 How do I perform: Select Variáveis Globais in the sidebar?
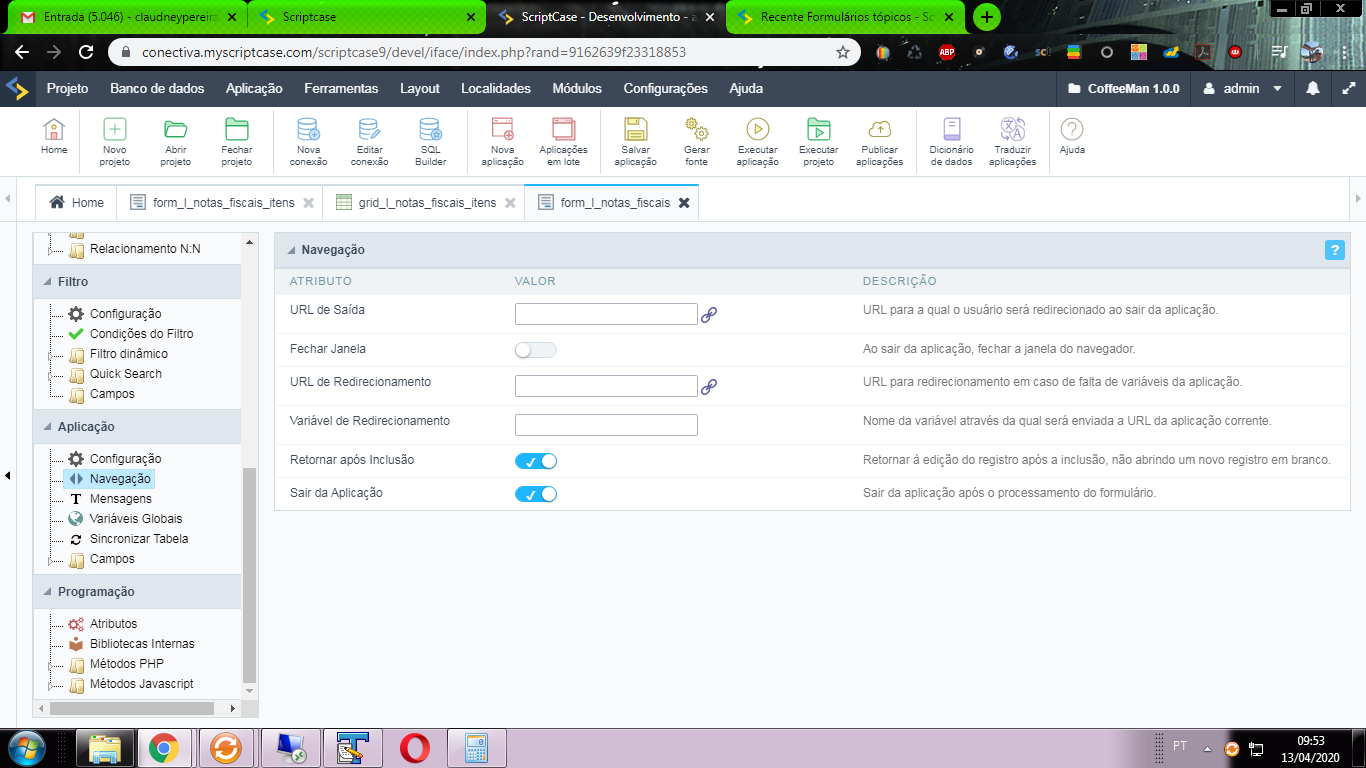coord(136,519)
